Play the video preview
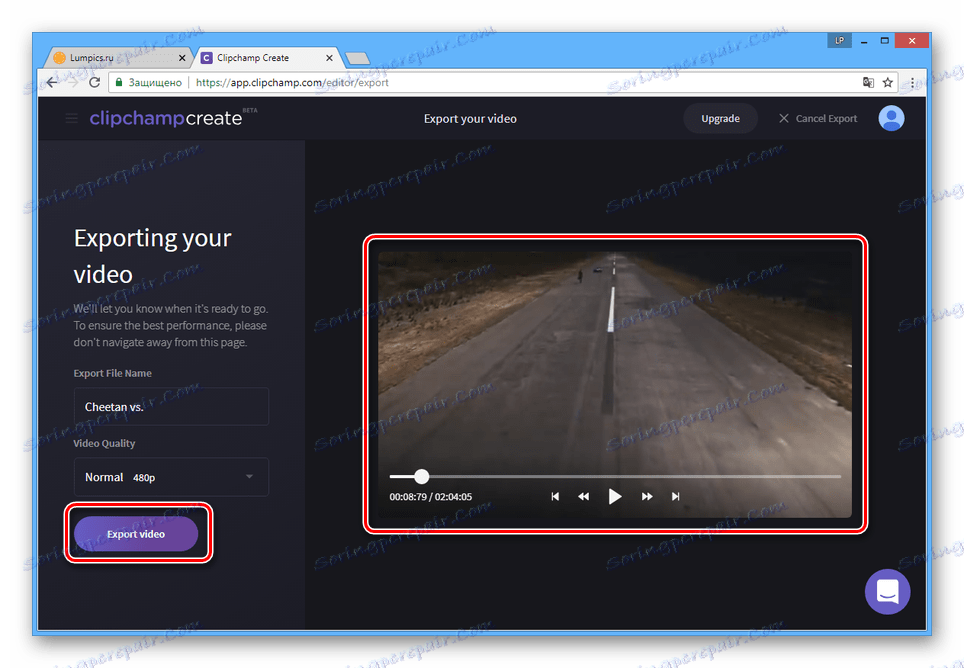The height and width of the screenshot is (668, 964). pos(614,495)
